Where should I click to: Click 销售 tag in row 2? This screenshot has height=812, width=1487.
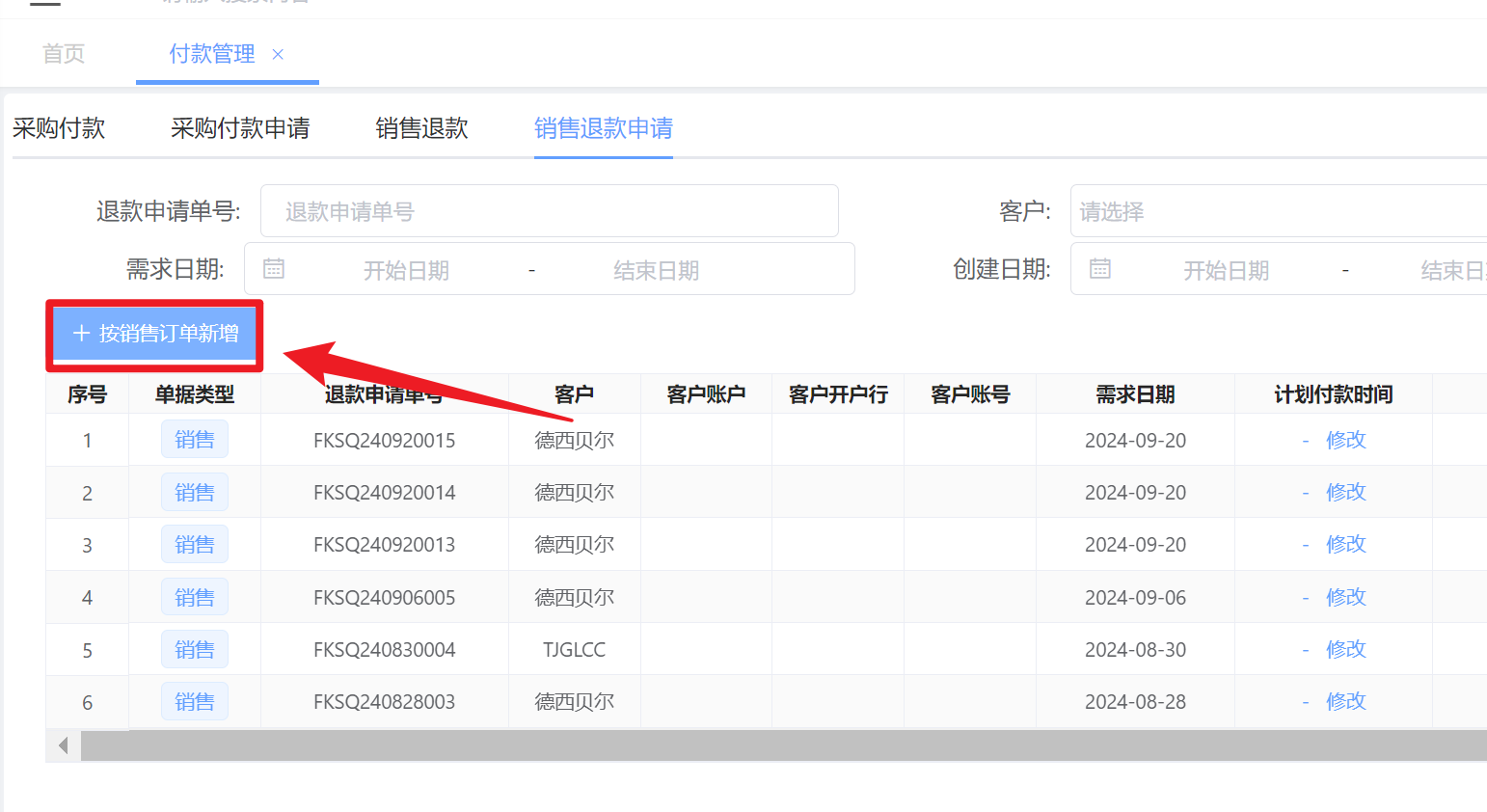point(195,492)
